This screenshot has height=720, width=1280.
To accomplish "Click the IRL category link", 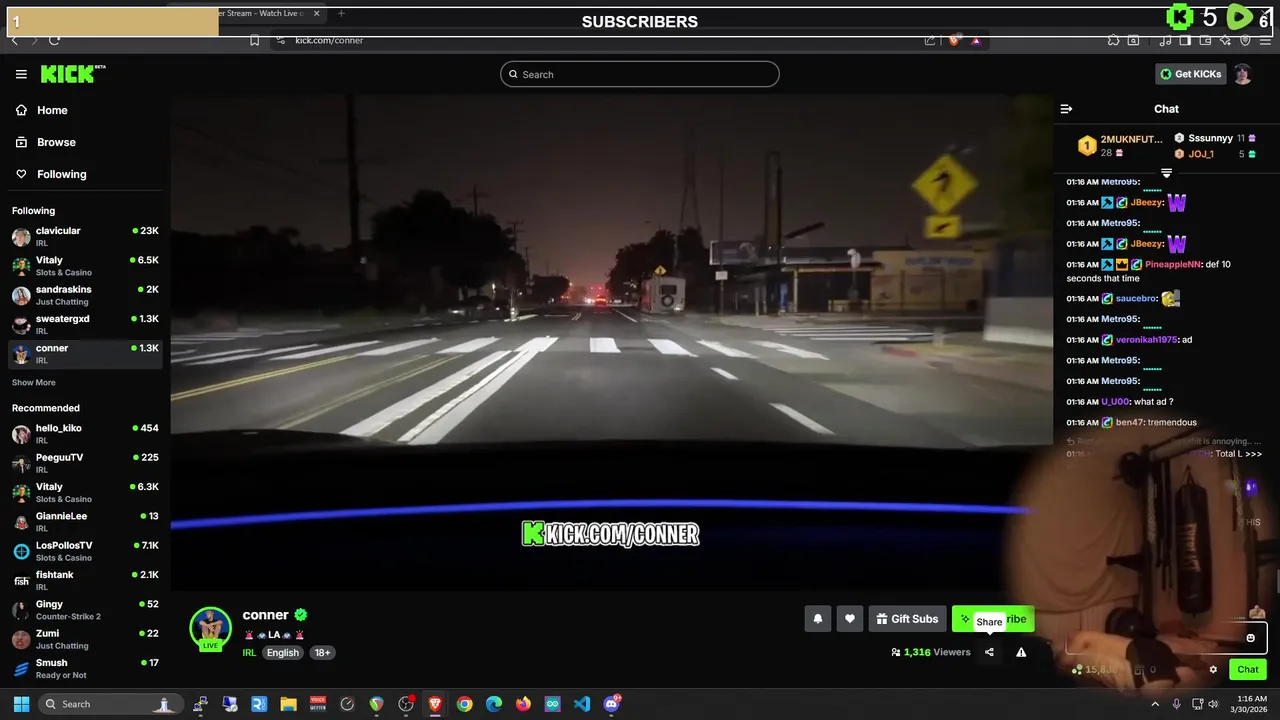I will pos(249,653).
